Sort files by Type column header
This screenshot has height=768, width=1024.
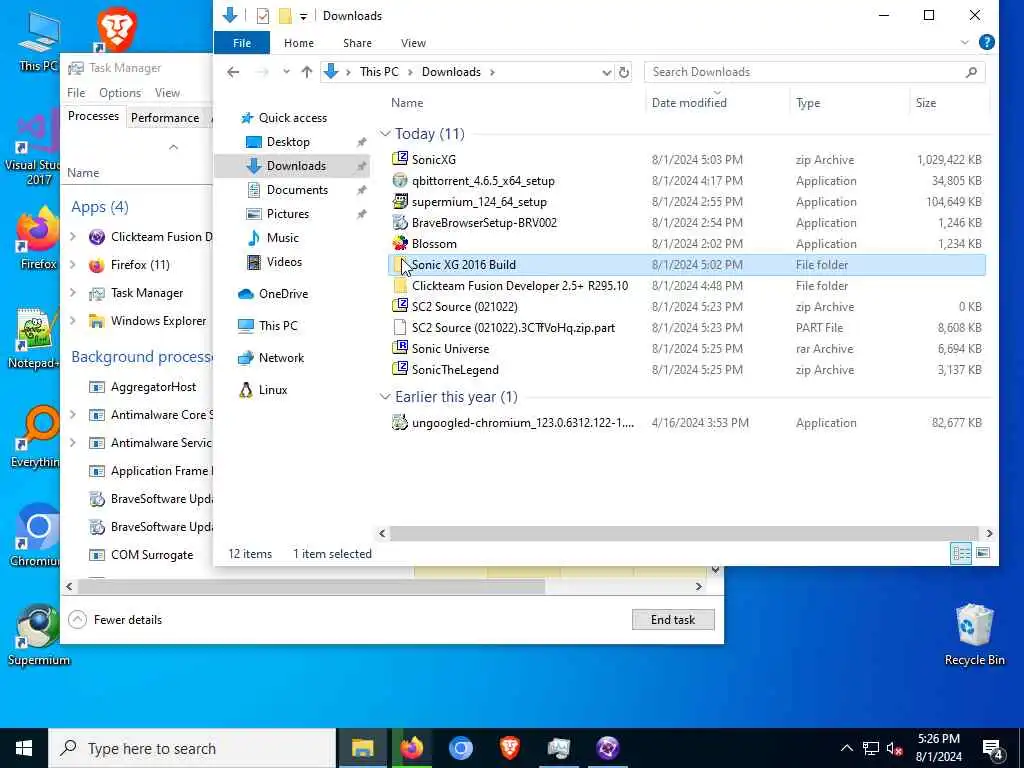(808, 103)
